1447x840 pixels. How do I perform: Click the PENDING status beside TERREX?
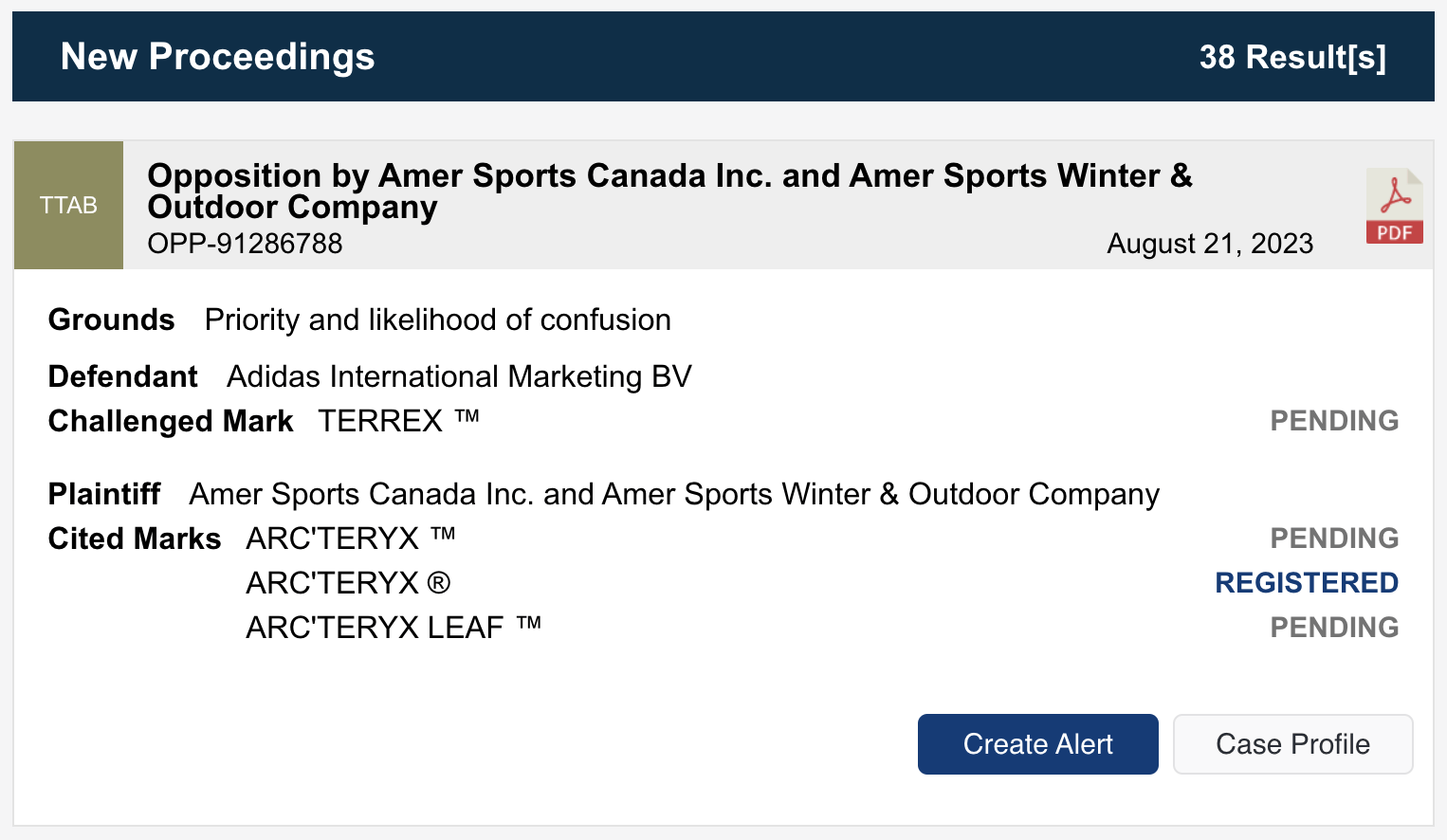(1333, 421)
